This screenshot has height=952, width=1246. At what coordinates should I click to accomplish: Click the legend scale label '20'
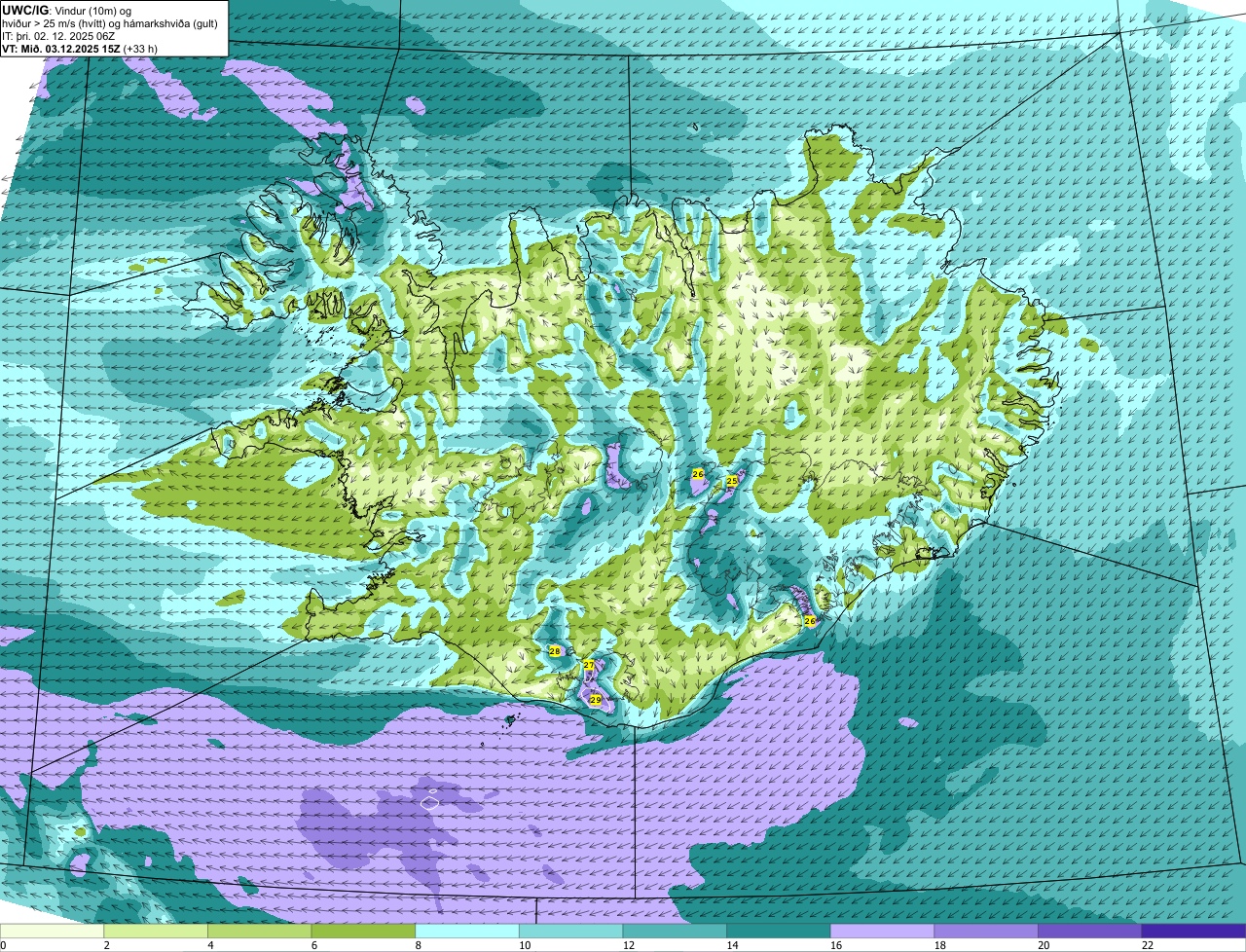(x=1044, y=945)
